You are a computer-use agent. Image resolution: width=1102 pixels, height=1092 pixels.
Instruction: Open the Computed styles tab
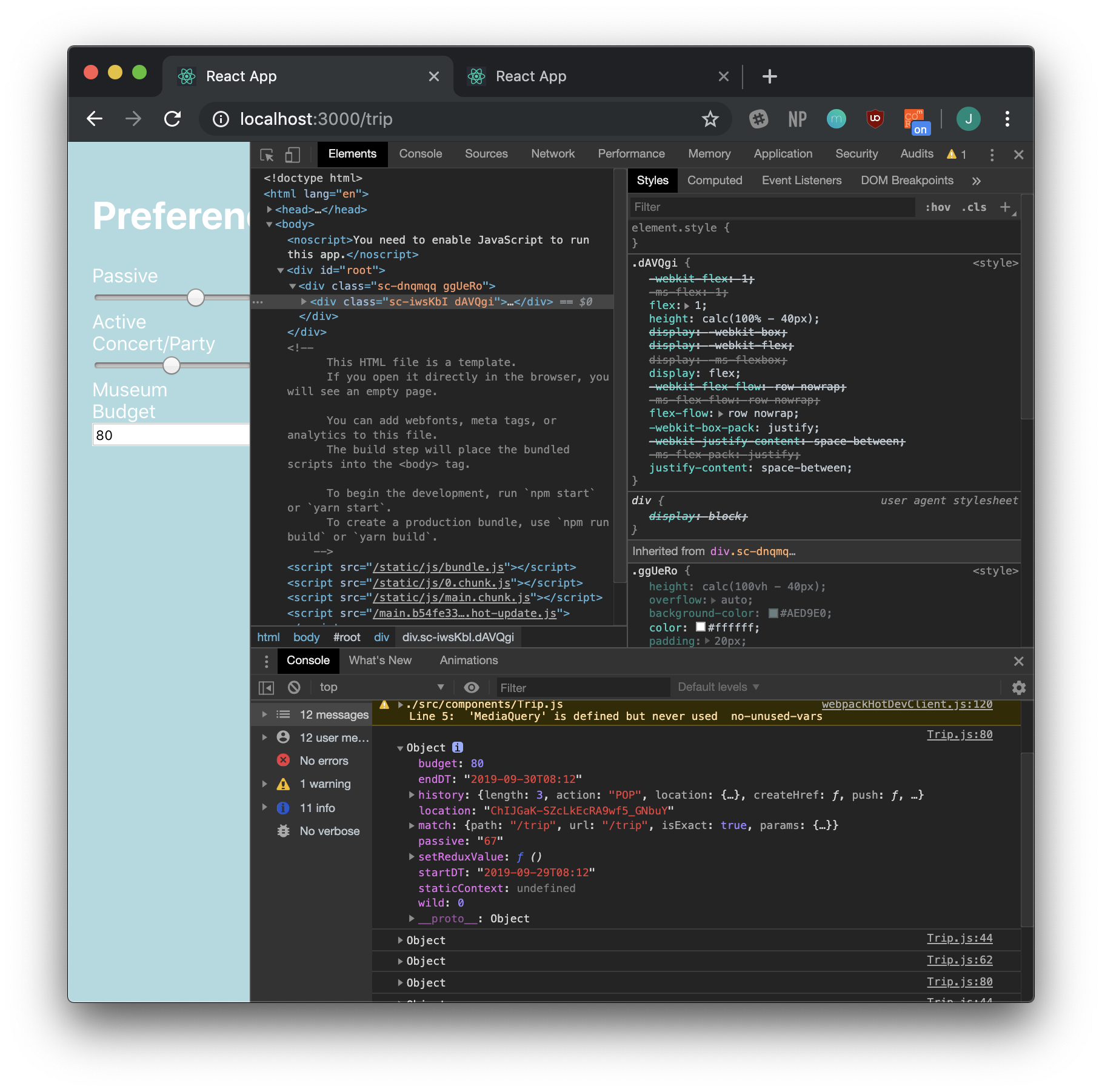click(715, 181)
